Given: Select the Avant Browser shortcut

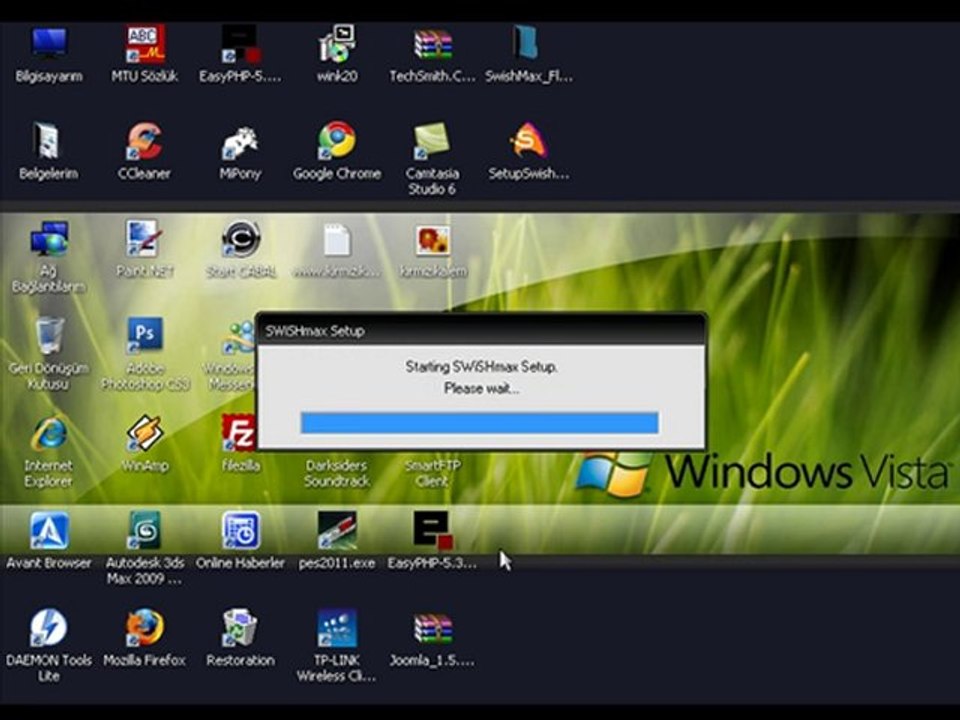Looking at the screenshot, I should [49, 530].
